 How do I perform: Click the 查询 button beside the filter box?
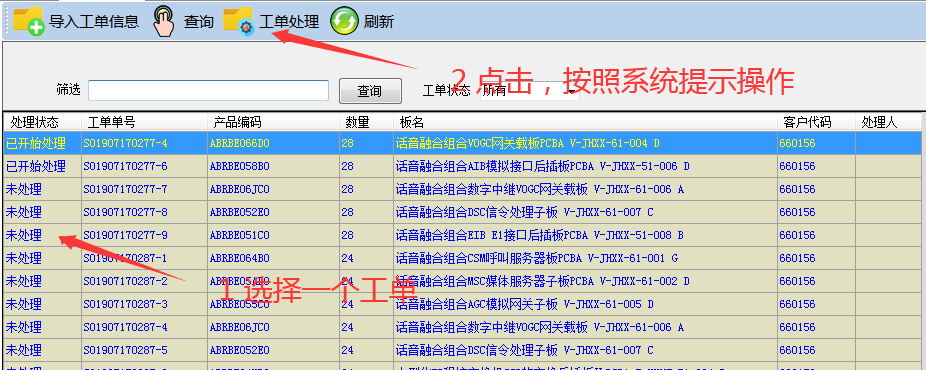370,91
